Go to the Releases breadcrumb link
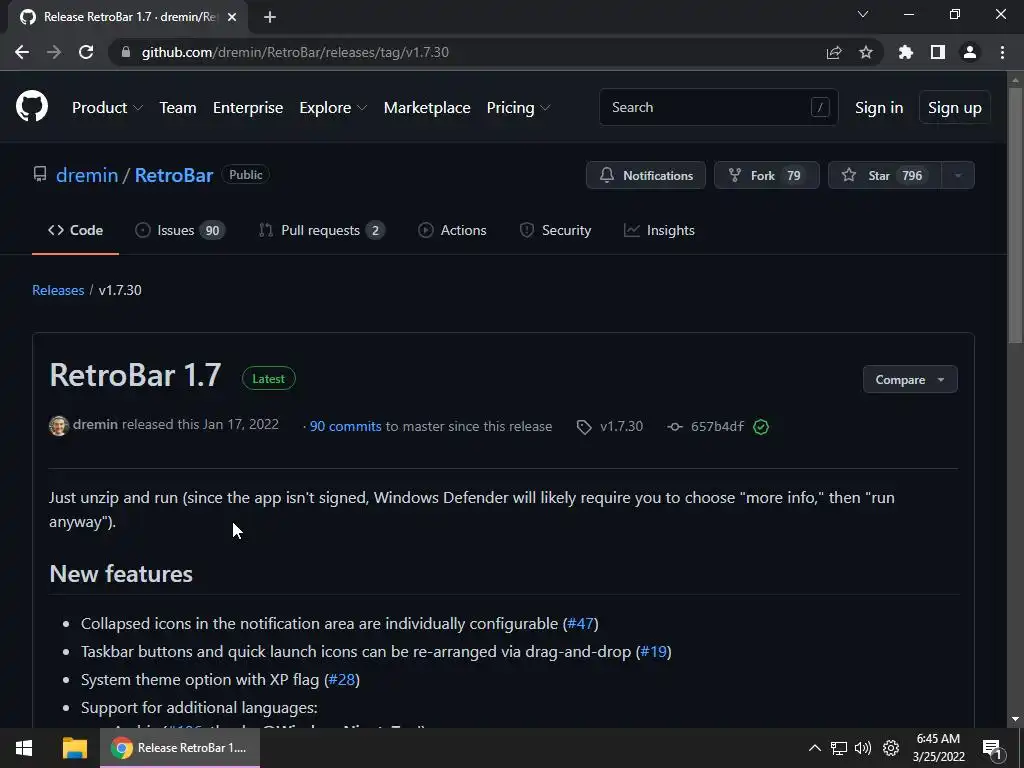Viewport: 1024px width, 768px height. click(x=58, y=290)
